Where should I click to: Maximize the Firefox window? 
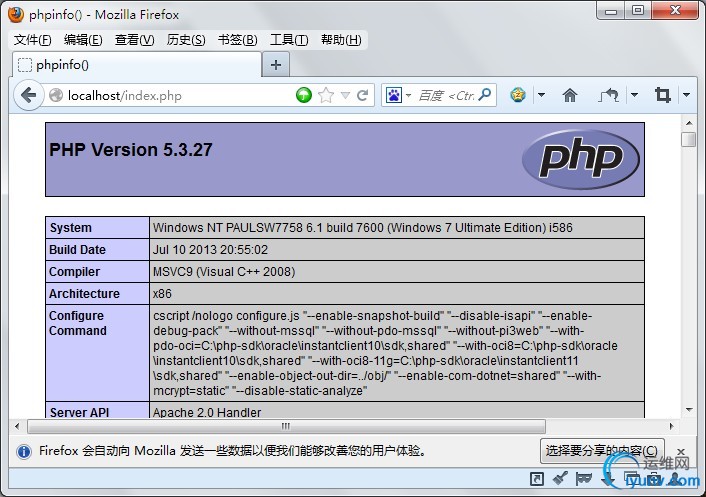[638, 10]
